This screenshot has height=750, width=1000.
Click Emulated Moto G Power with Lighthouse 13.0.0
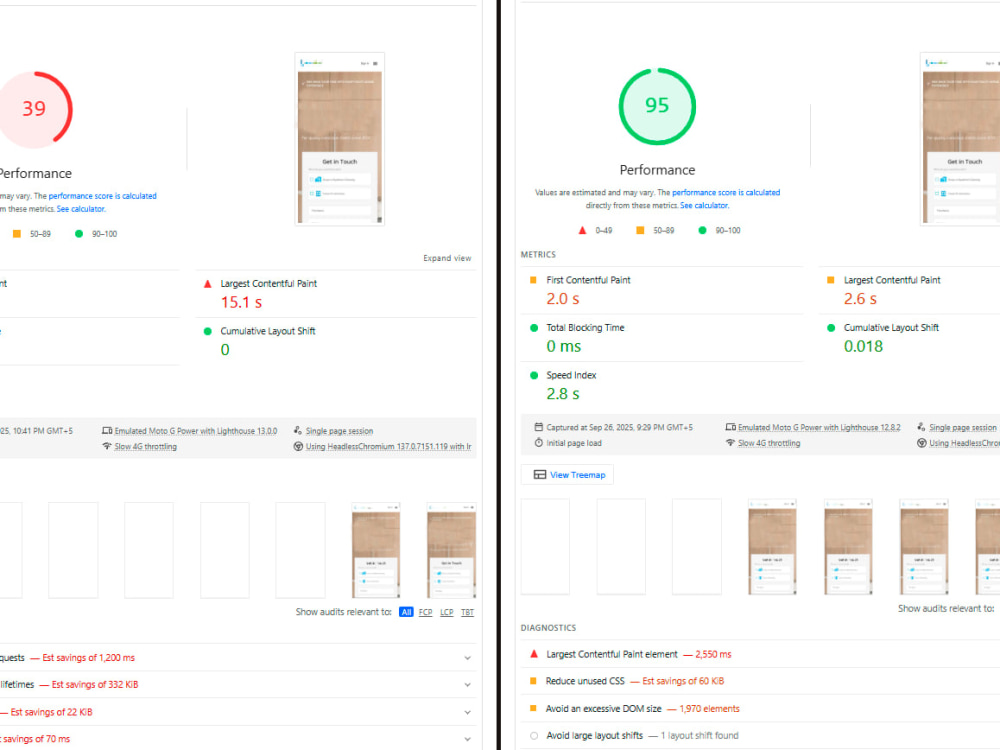coord(196,431)
